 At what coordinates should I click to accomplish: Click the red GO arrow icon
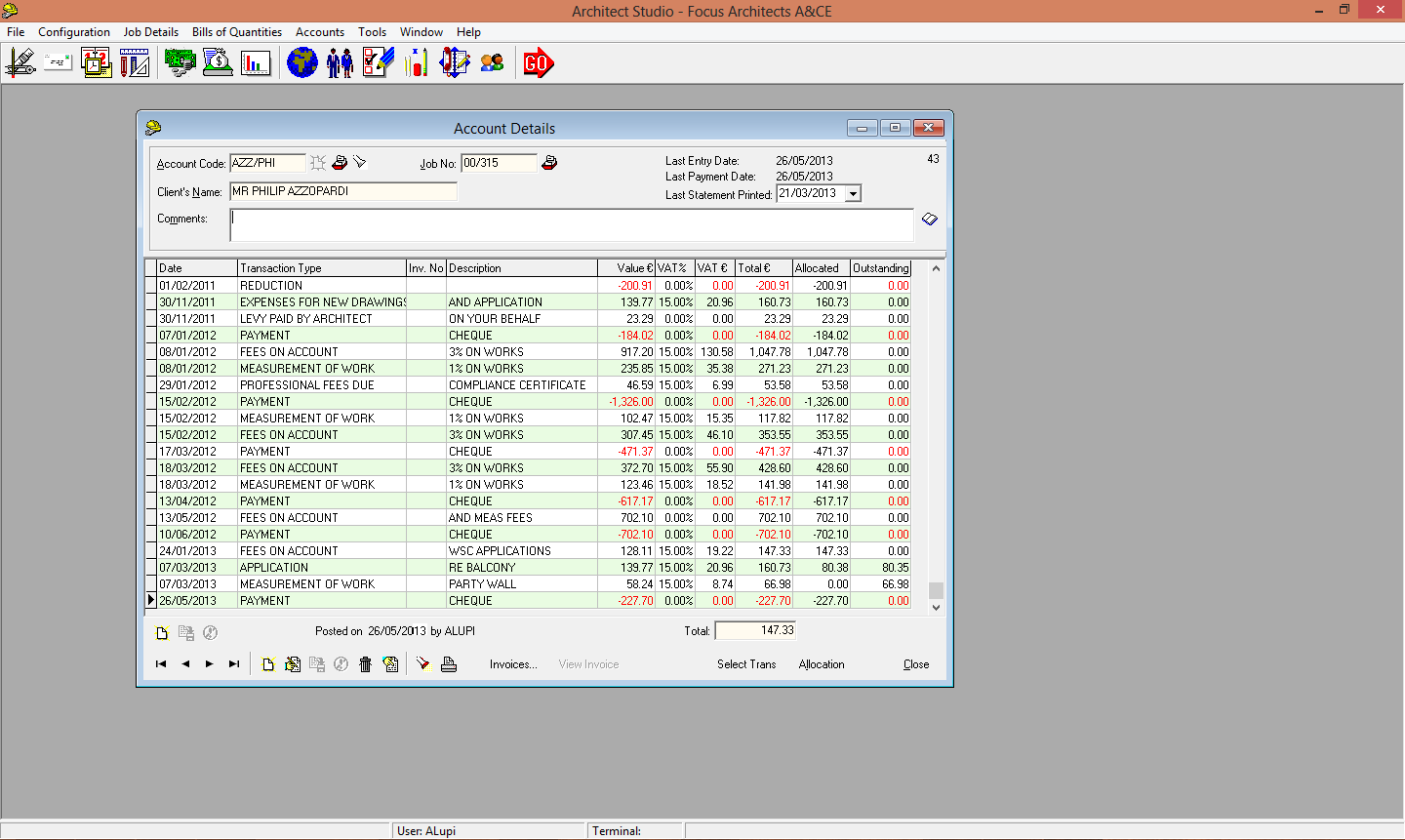point(539,63)
